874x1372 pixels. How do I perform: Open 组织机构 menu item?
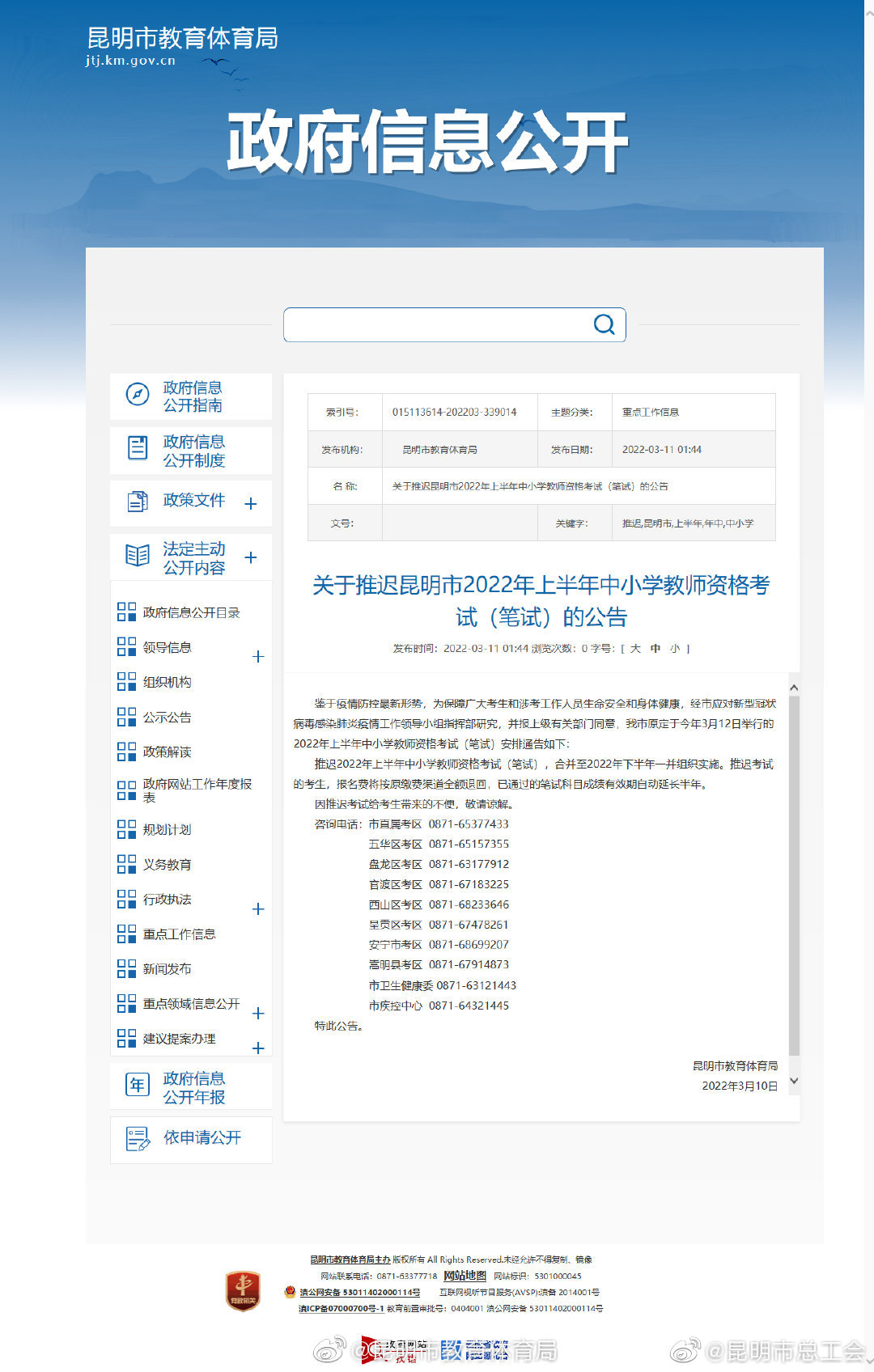pos(168,682)
